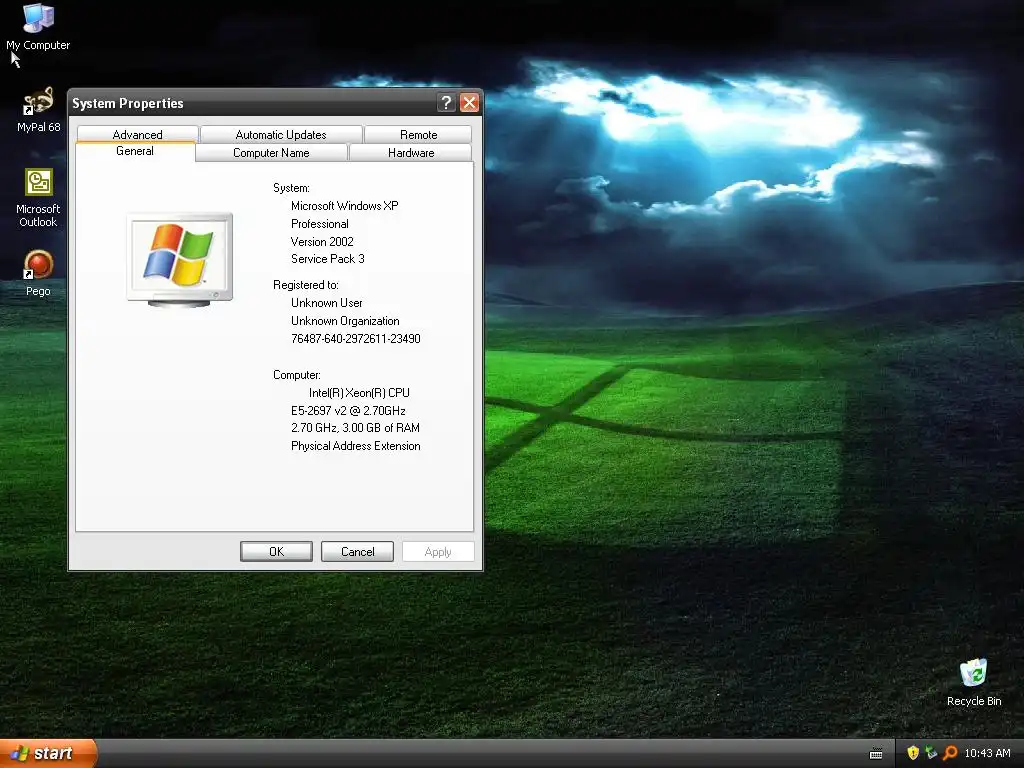Click the taskbar clock showing 10:43 AM
Screen dimensions: 1024x768
[987, 753]
